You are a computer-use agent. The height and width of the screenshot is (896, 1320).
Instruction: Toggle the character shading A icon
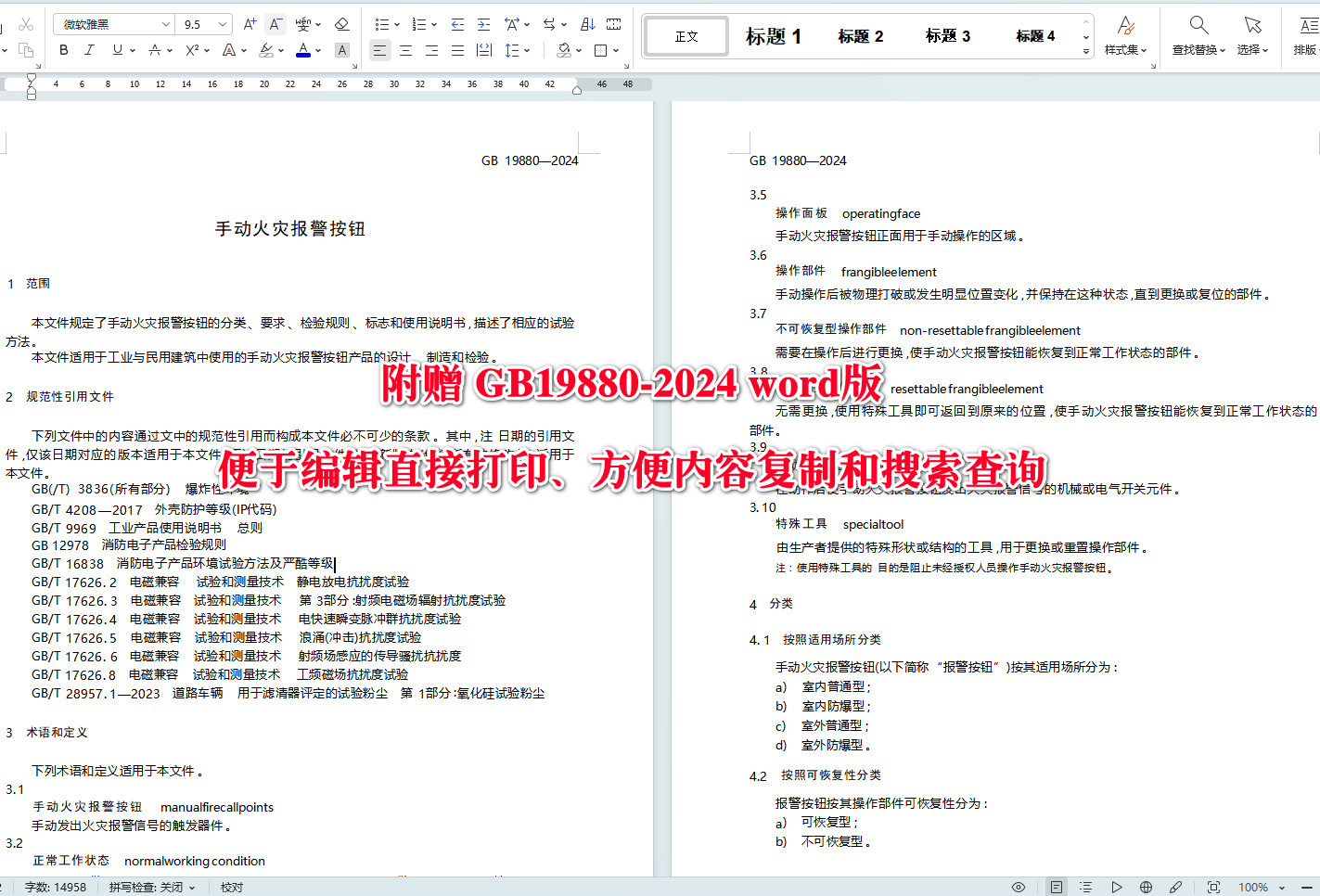coord(341,50)
